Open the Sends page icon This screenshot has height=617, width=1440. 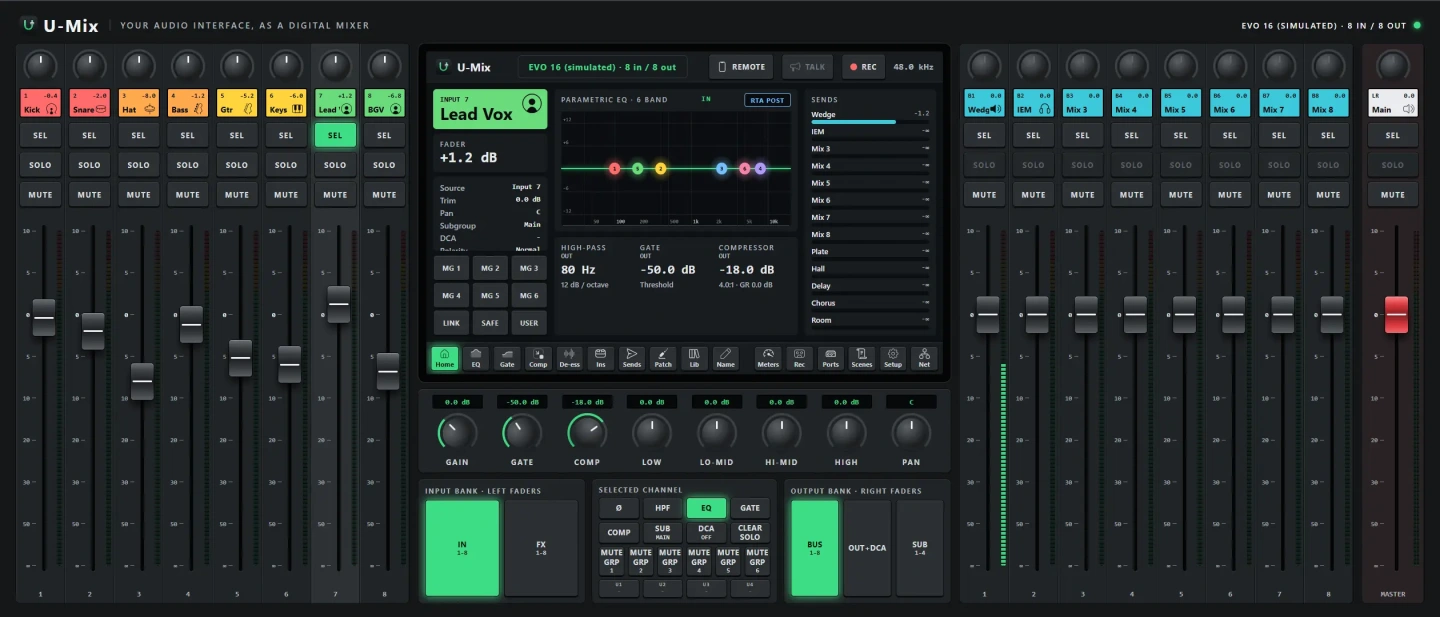[x=631, y=358]
